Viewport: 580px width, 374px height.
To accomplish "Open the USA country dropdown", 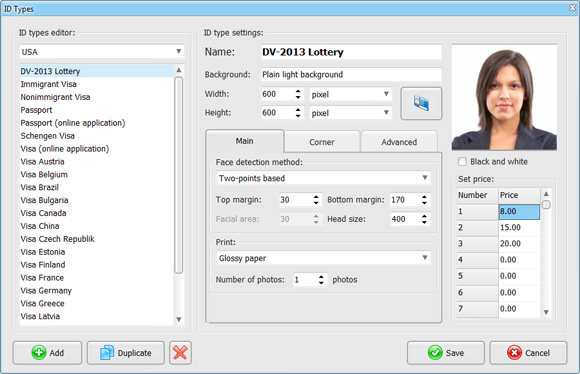I will (x=102, y=52).
